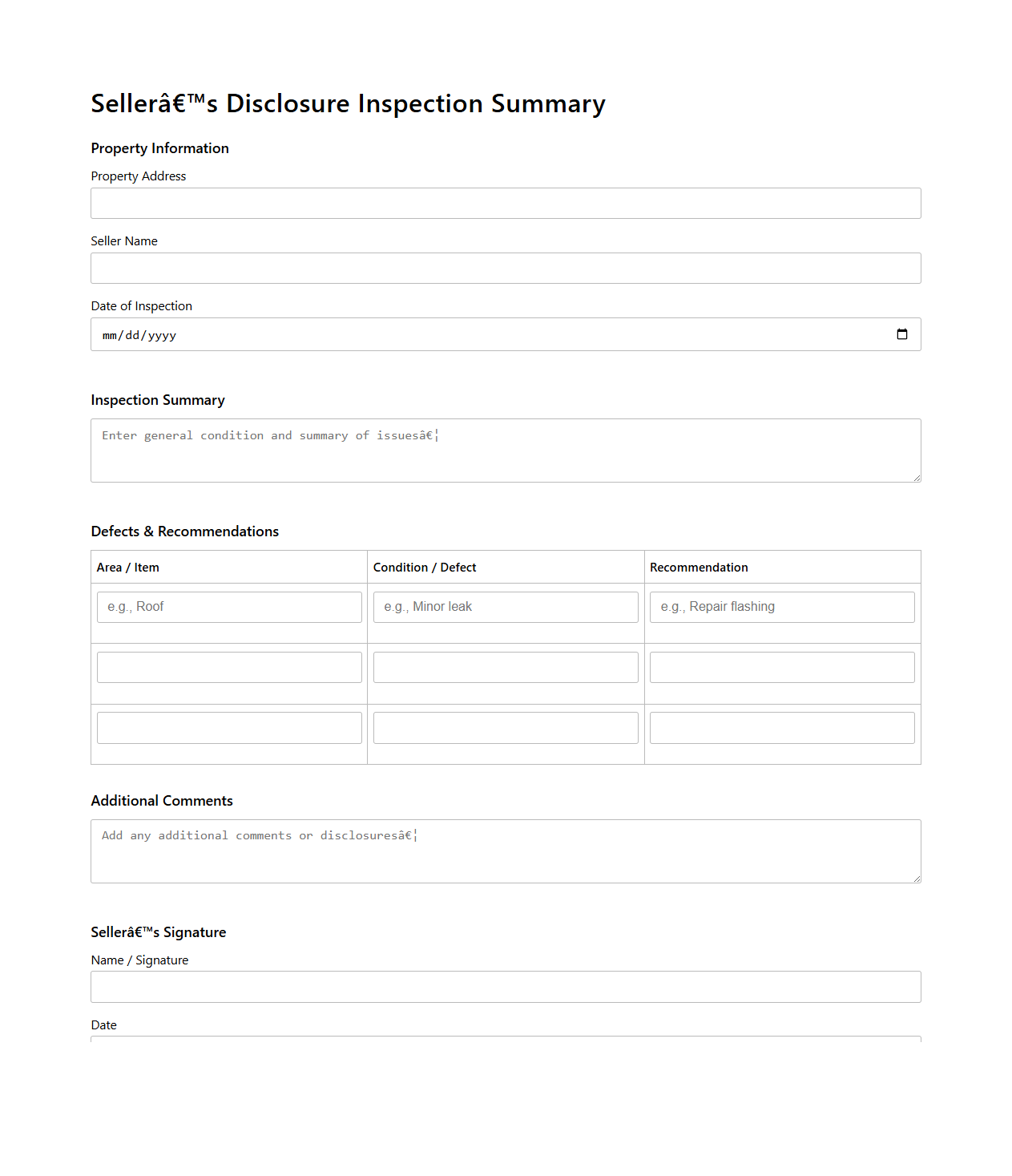The width and height of the screenshot is (1012, 1176).
Task: Click the 'e.g., Roof' Area/Item input
Action: (x=228, y=607)
